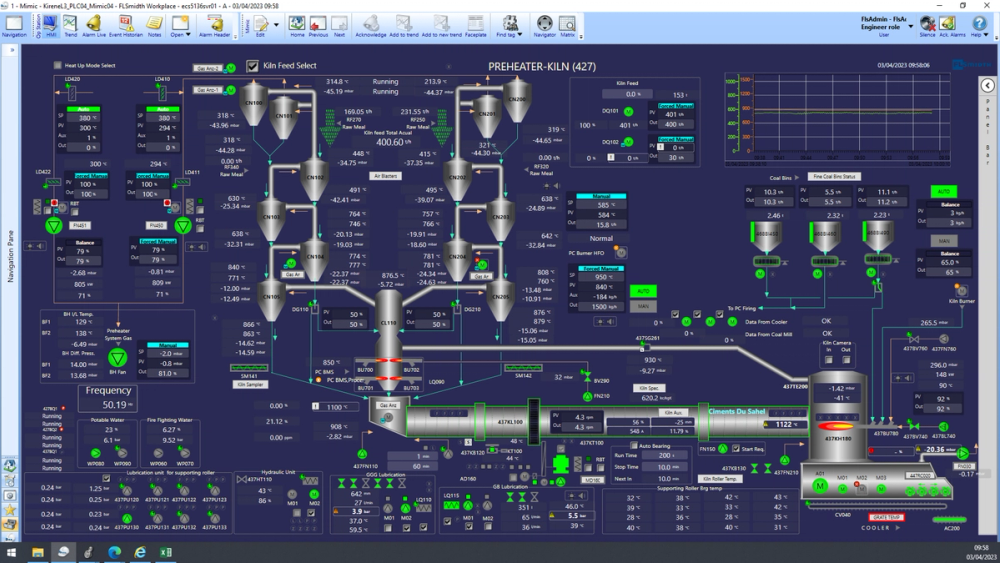Click the Add to new trend icon
1000x563 pixels.
(x=441, y=24)
